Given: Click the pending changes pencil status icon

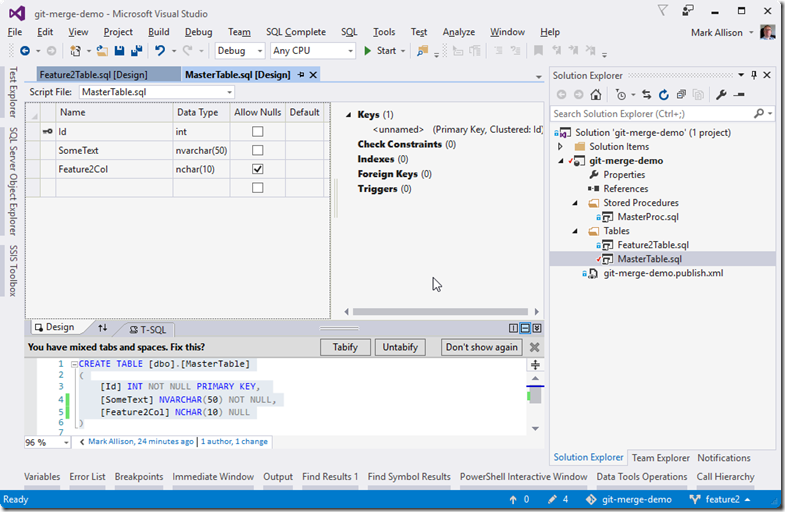Looking at the screenshot, I should coord(552,499).
